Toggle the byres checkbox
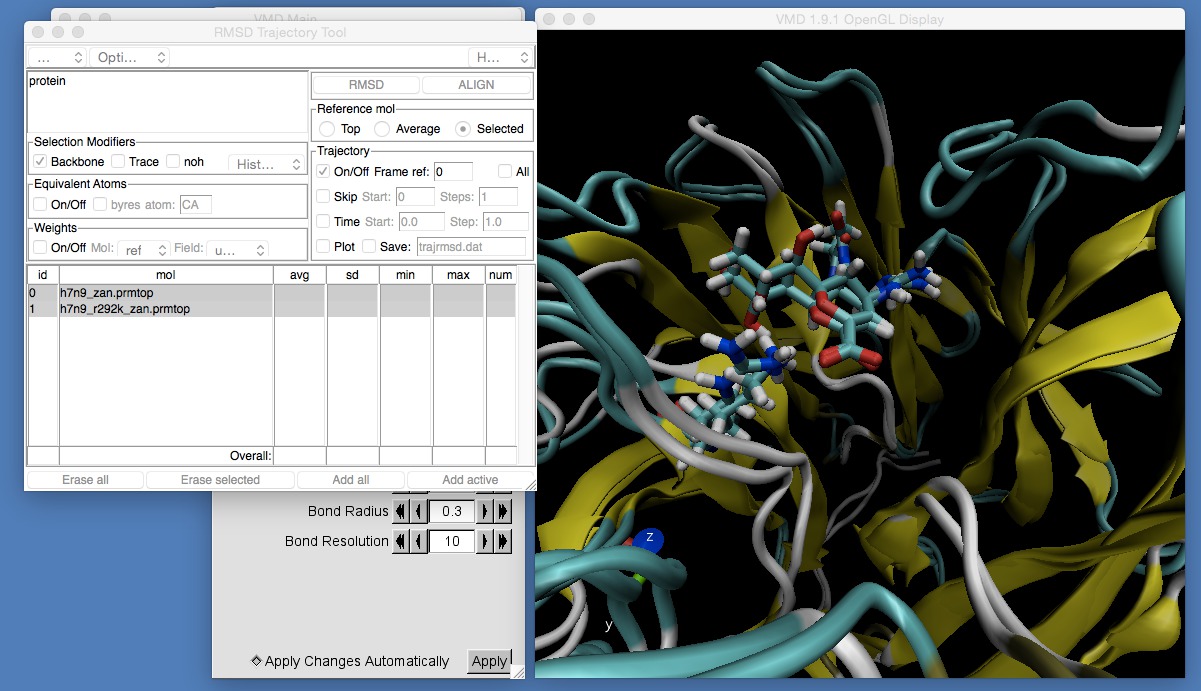 pyautogui.click(x=100, y=204)
